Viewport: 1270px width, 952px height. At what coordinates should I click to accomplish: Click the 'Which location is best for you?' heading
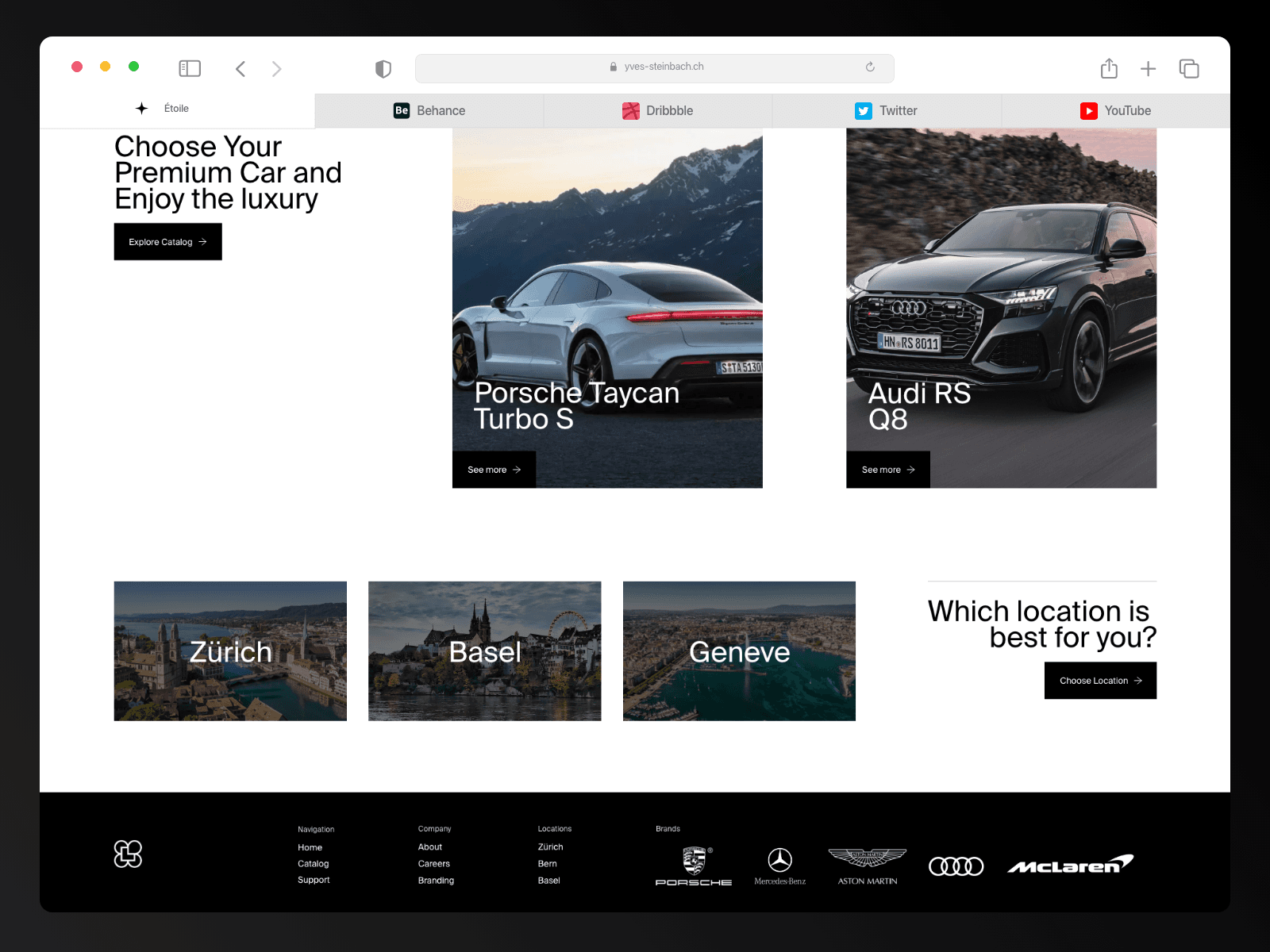(1042, 624)
